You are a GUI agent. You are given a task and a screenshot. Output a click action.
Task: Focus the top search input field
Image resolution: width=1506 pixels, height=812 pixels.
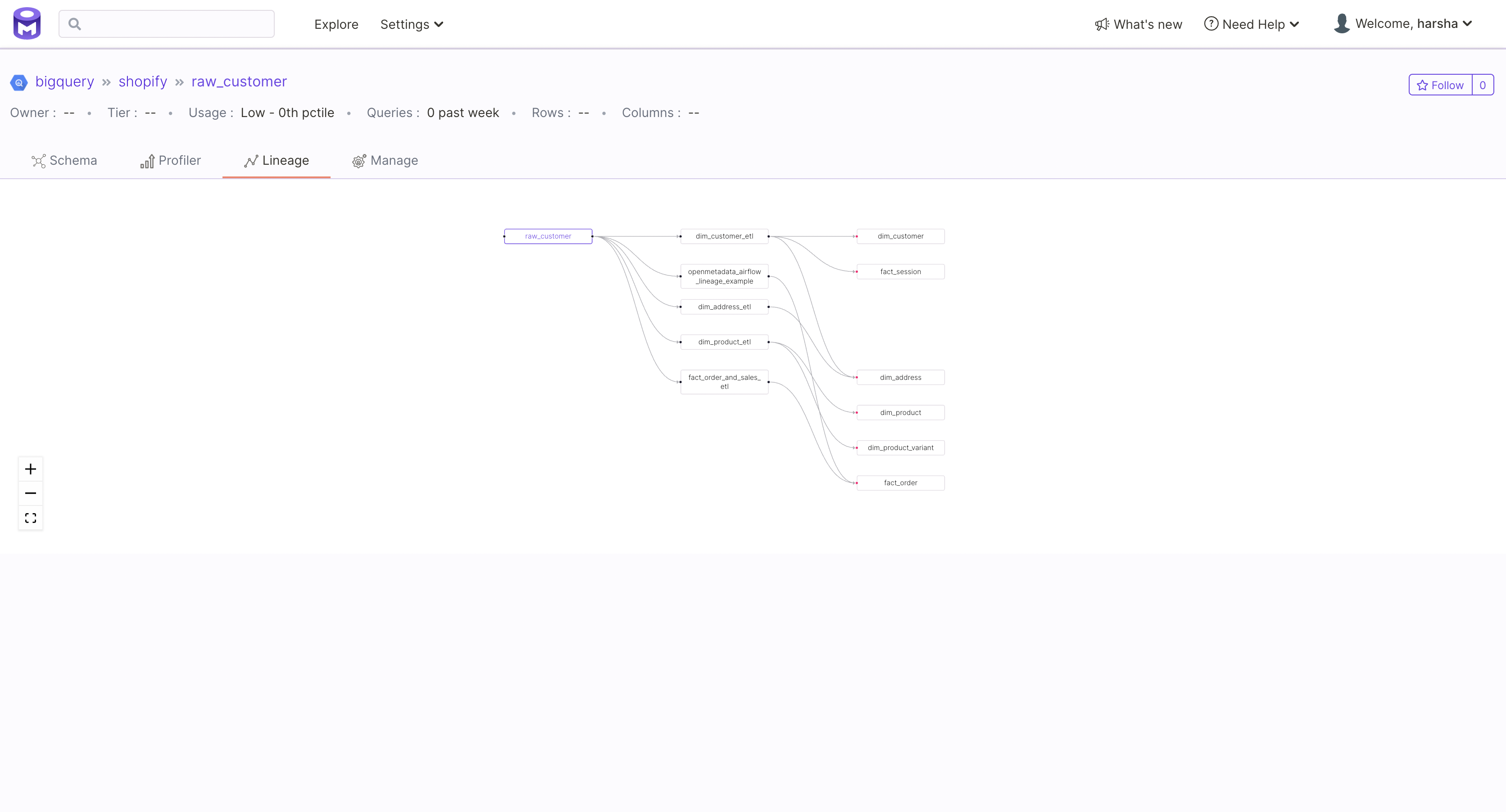point(167,24)
